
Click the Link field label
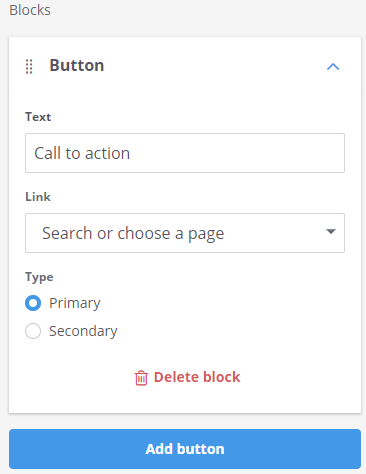pos(38,197)
